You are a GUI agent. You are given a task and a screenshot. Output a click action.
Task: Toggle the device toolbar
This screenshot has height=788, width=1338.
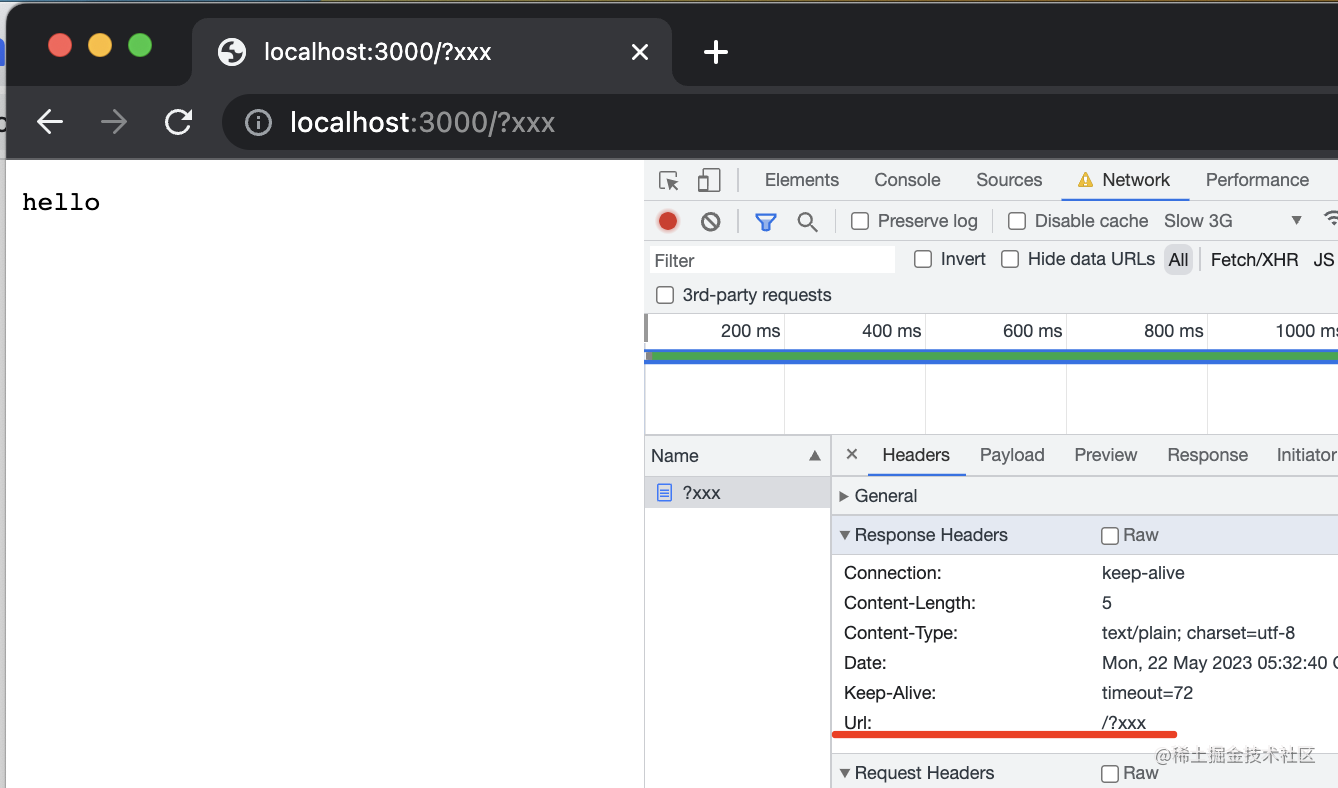(709, 180)
